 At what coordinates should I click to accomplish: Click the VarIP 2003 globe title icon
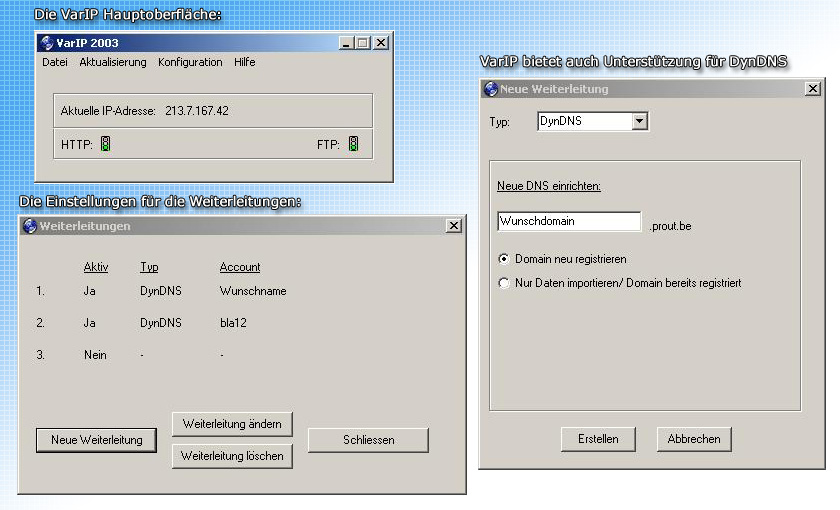[47, 43]
